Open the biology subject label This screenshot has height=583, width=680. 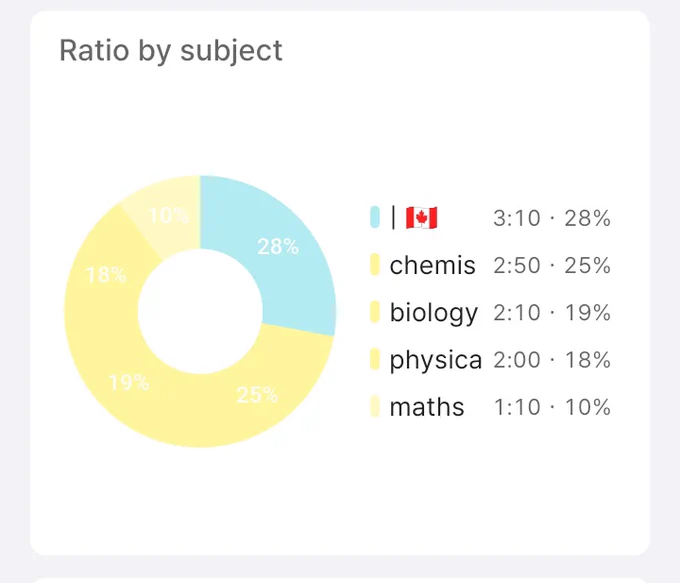coord(434,313)
